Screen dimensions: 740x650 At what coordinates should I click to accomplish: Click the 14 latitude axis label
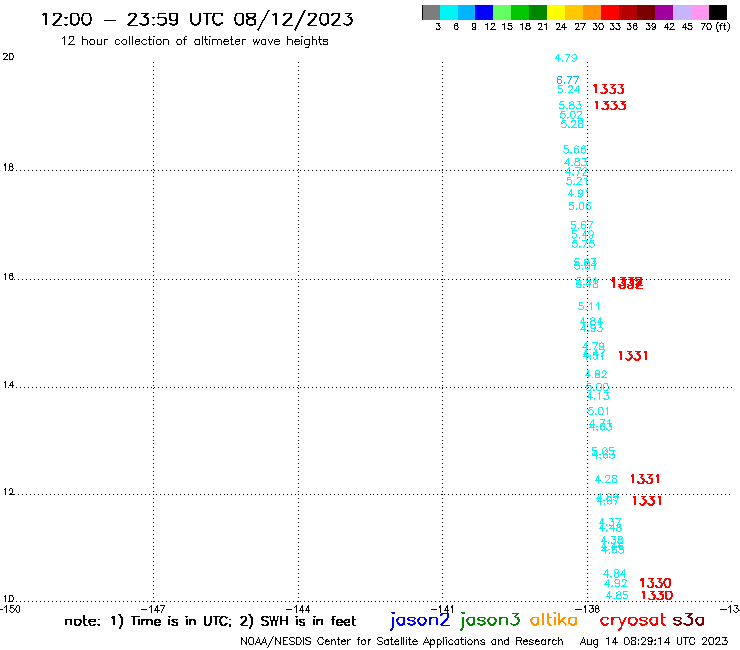[8, 385]
